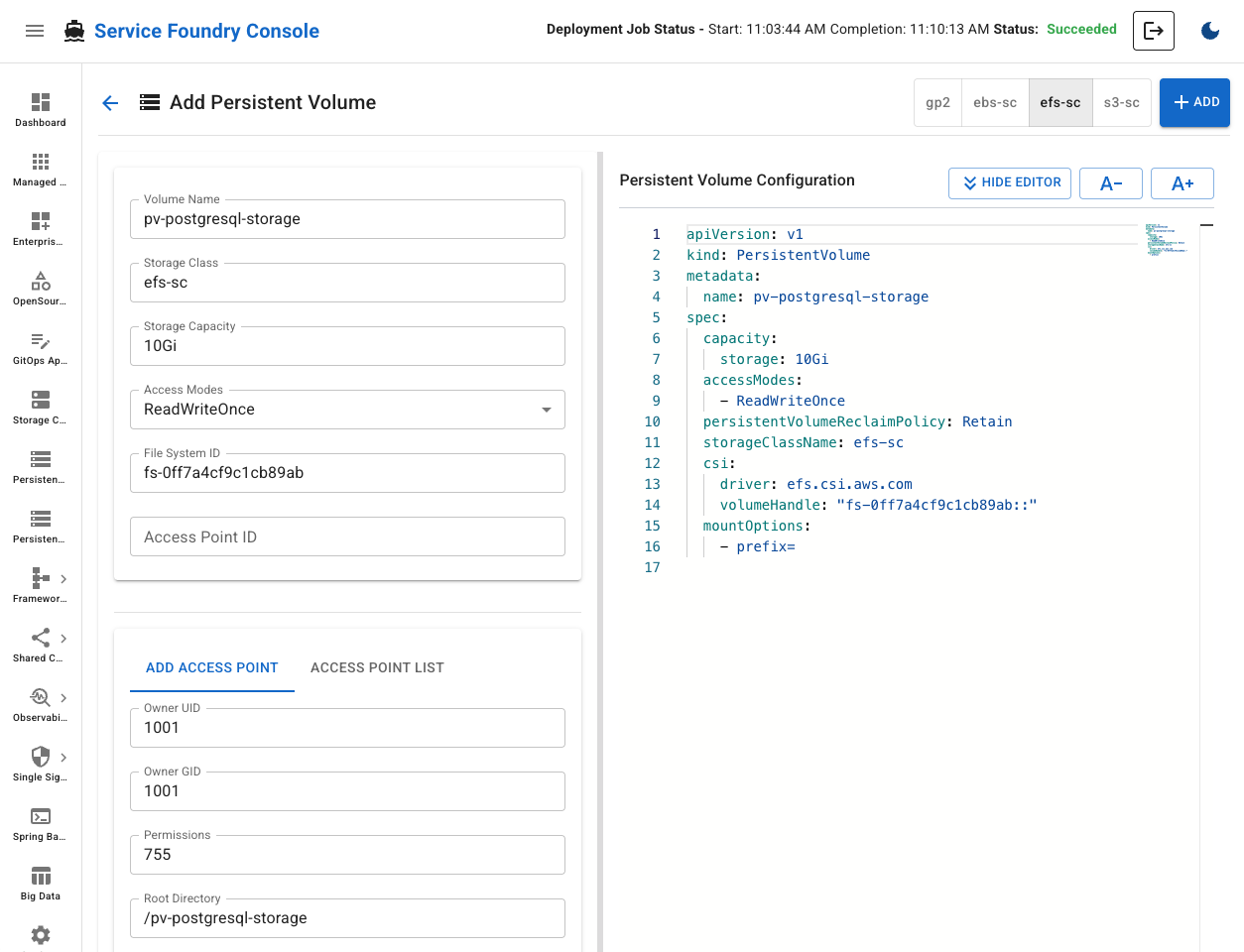
Task: Click the logout icon in header
Action: click(x=1153, y=31)
